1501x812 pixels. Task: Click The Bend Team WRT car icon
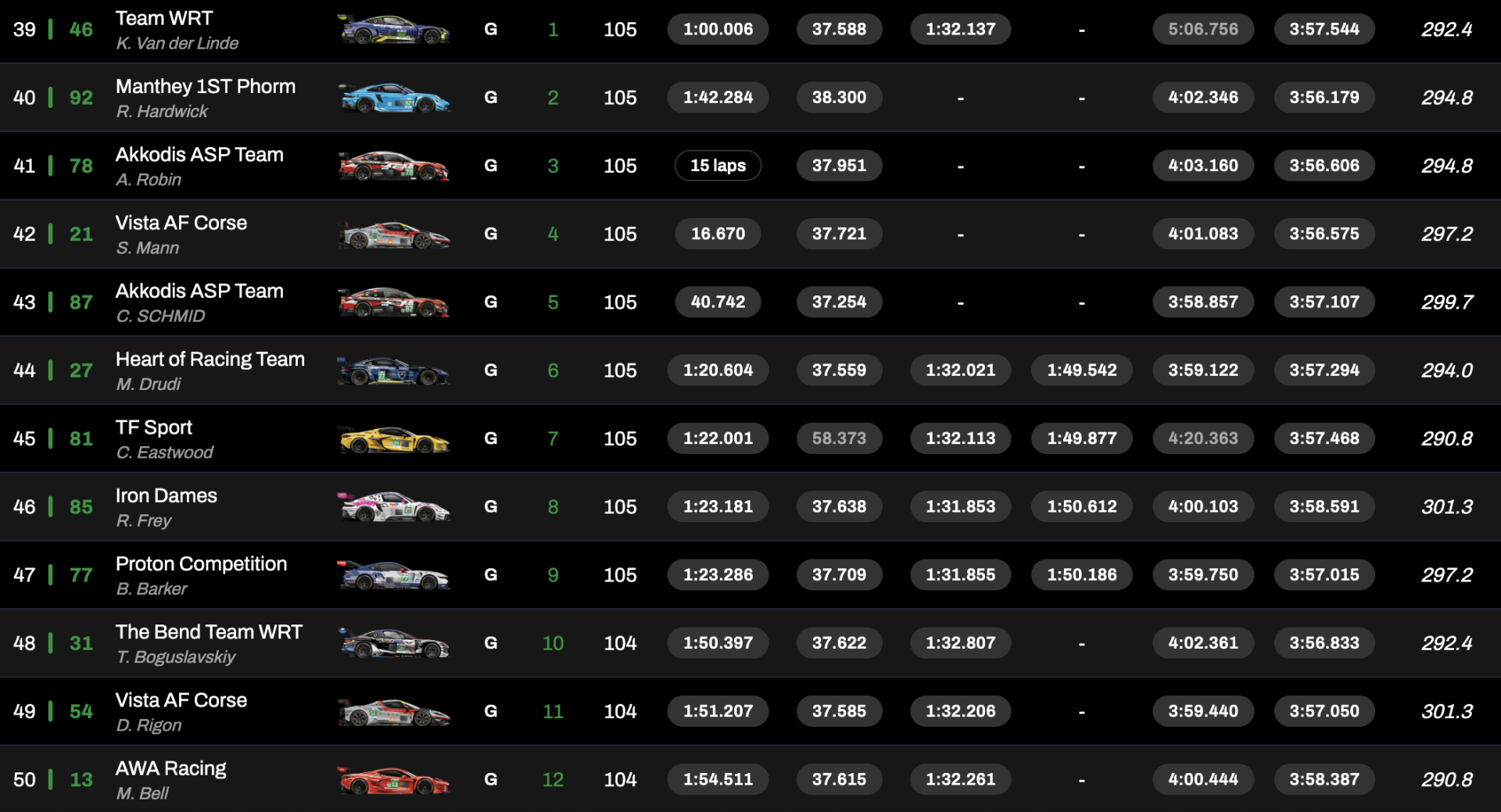coord(393,643)
